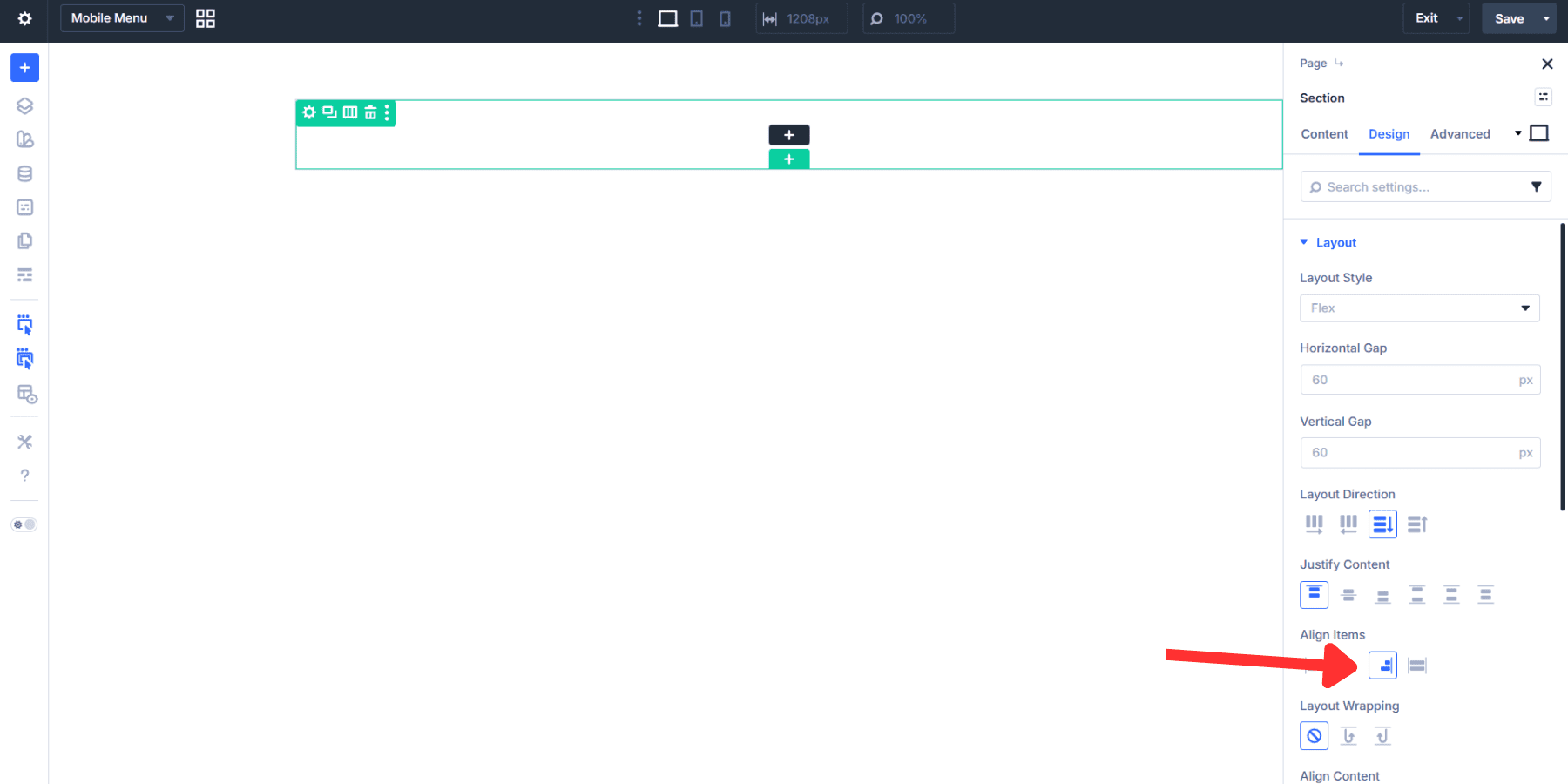1568x784 pixels.
Task: Click the Exit button
Action: tap(1426, 17)
